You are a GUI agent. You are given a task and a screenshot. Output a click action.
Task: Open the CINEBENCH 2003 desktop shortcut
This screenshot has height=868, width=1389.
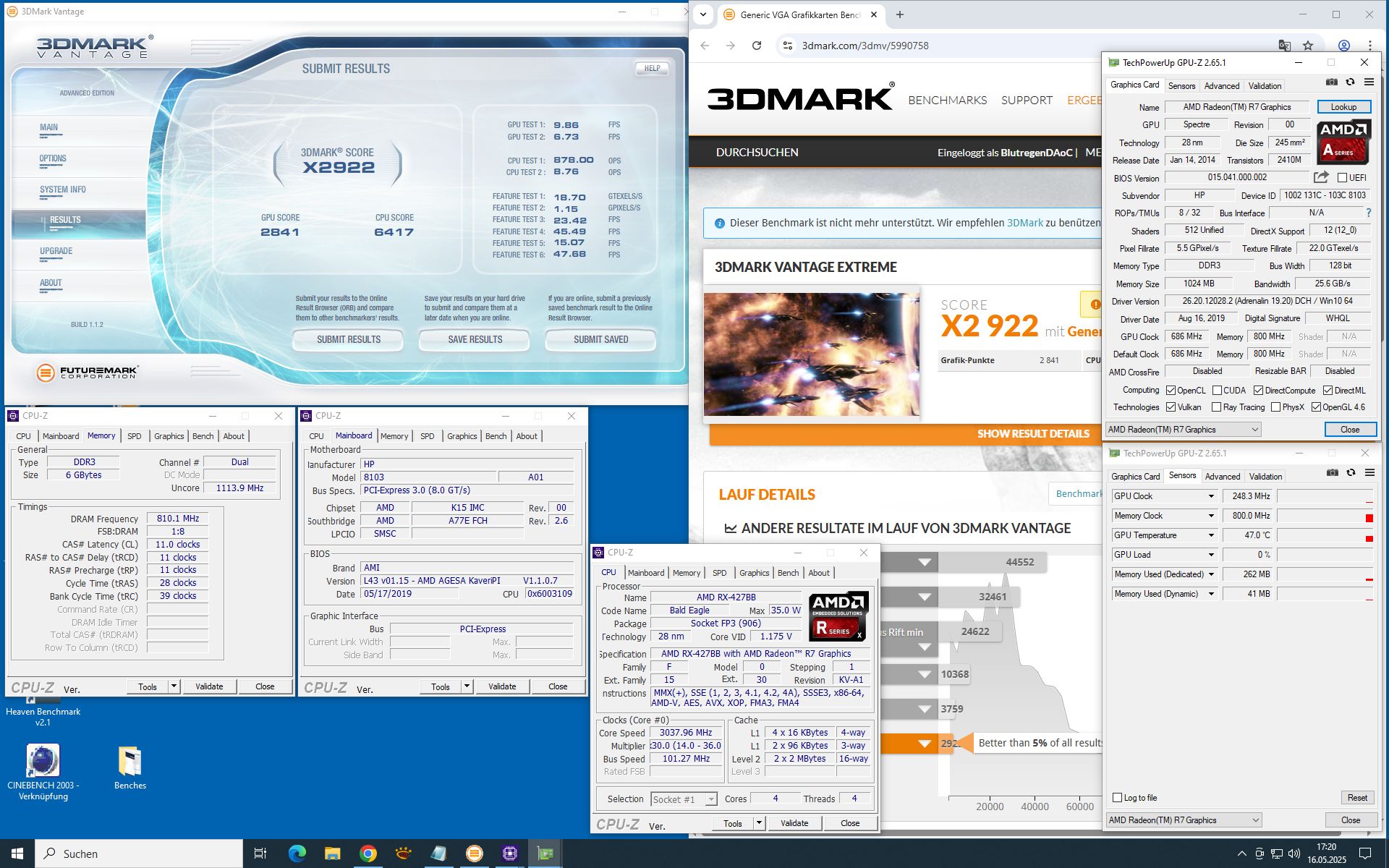[43, 773]
